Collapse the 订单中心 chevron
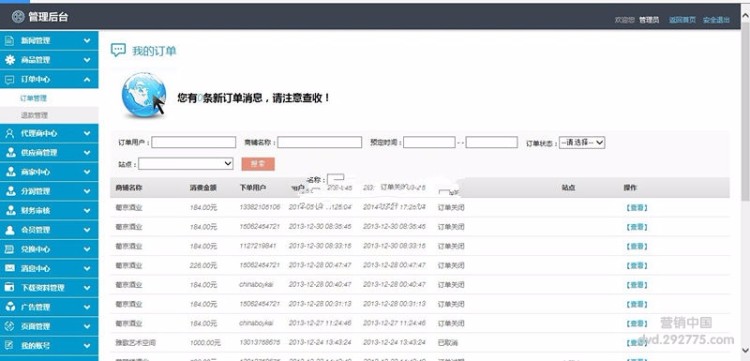 coord(87,79)
